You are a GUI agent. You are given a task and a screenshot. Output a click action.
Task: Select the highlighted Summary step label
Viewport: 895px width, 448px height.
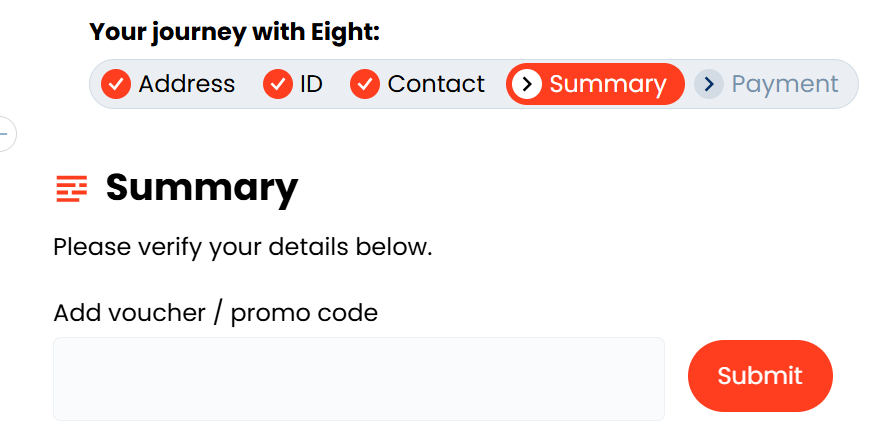click(607, 84)
